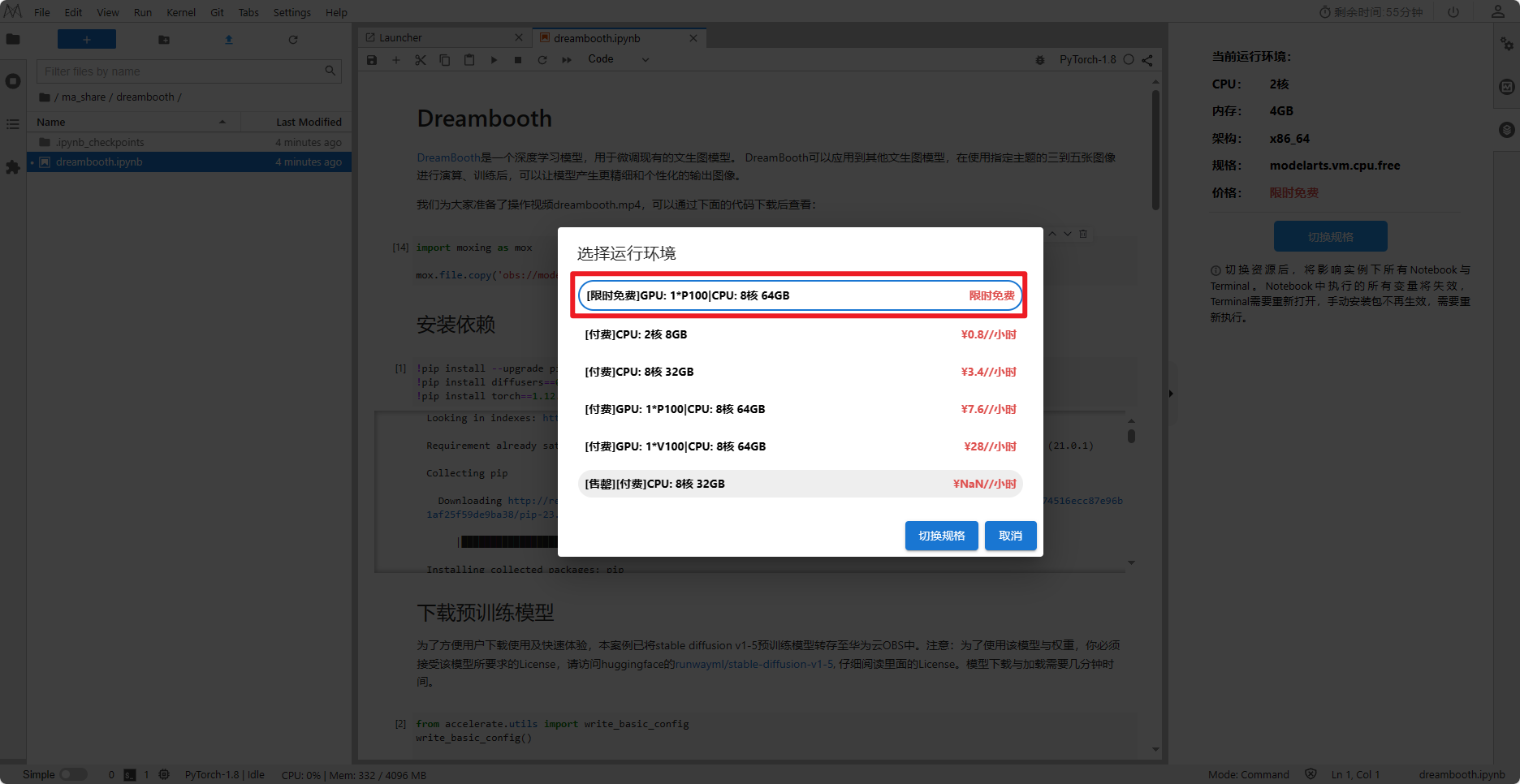This screenshot has height=784, width=1520.
Task: Move cell up with arrow icon
Action: [x=1052, y=234]
